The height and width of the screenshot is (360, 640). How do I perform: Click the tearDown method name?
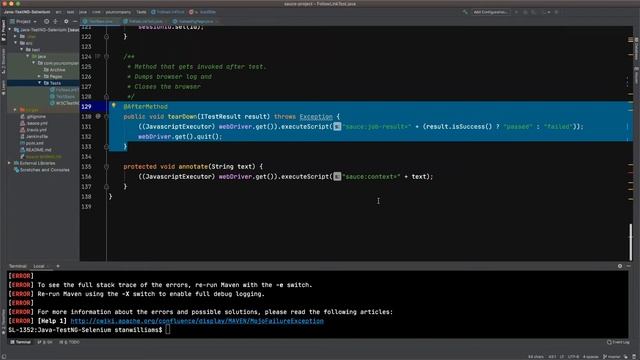[x=182, y=117]
